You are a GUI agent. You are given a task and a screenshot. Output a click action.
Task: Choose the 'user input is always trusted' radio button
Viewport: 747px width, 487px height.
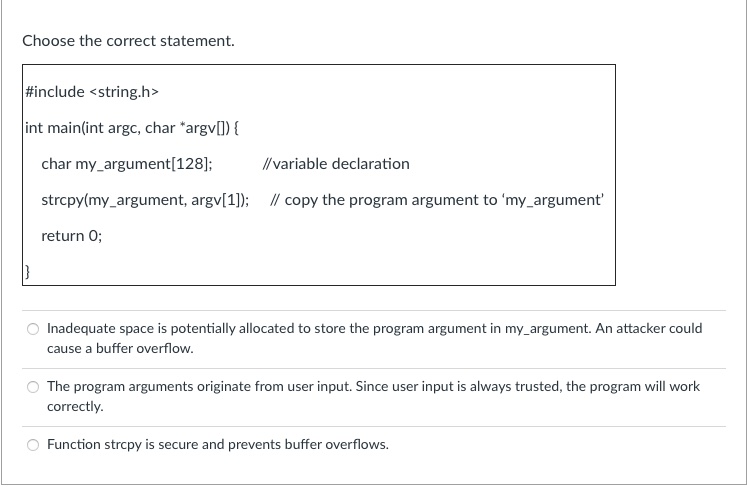coord(33,387)
